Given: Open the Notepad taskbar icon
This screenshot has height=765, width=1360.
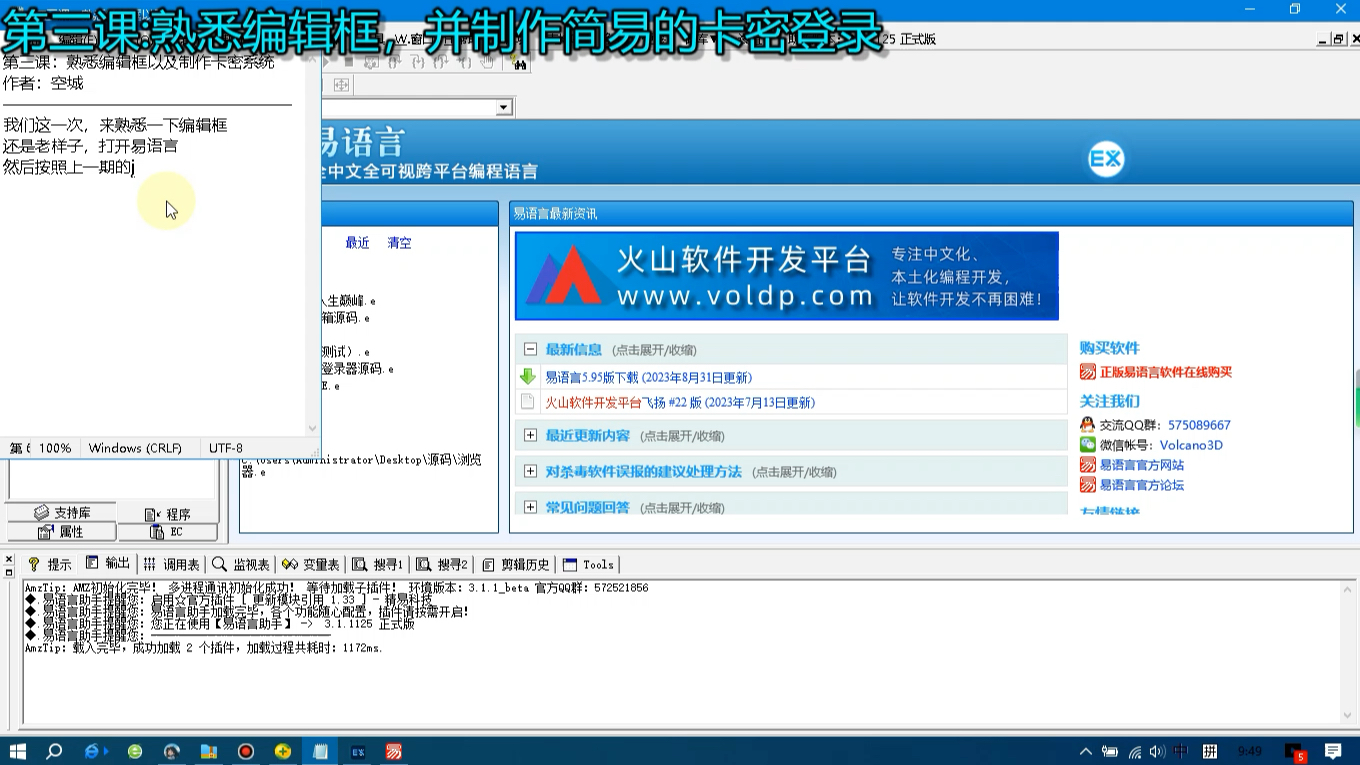Looking at the screenshot, I should point(320,751).
